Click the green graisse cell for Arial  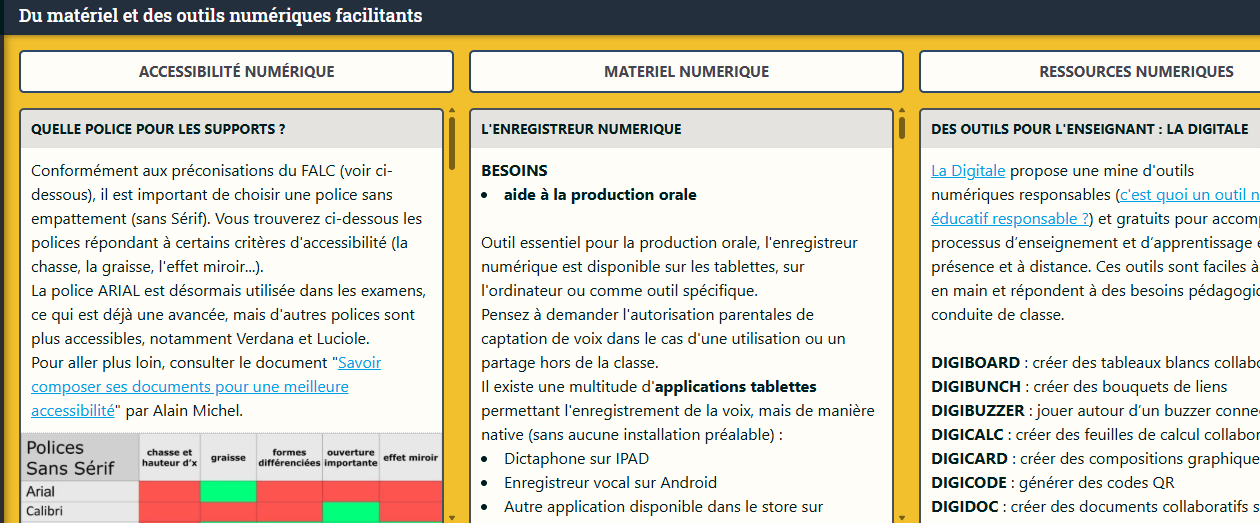point(228,491)
